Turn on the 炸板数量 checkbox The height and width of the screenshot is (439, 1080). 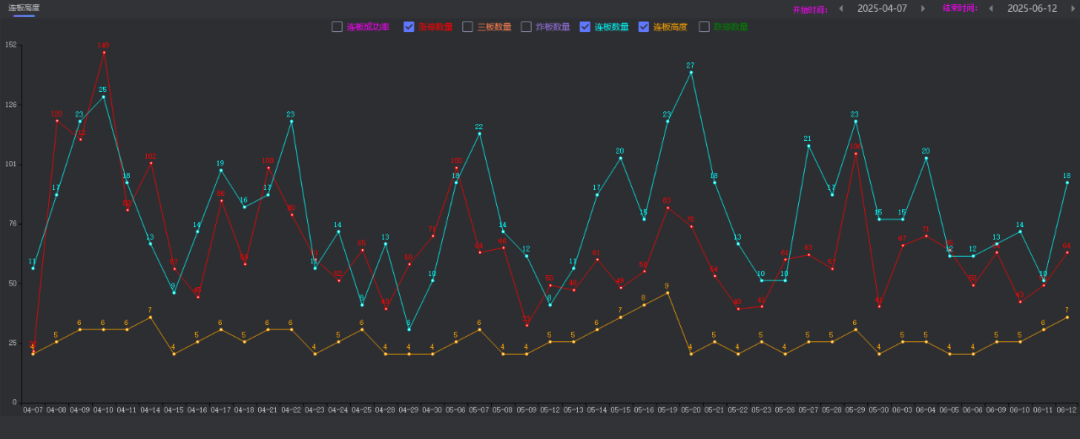pyautogui.click(x=527, y=27)
